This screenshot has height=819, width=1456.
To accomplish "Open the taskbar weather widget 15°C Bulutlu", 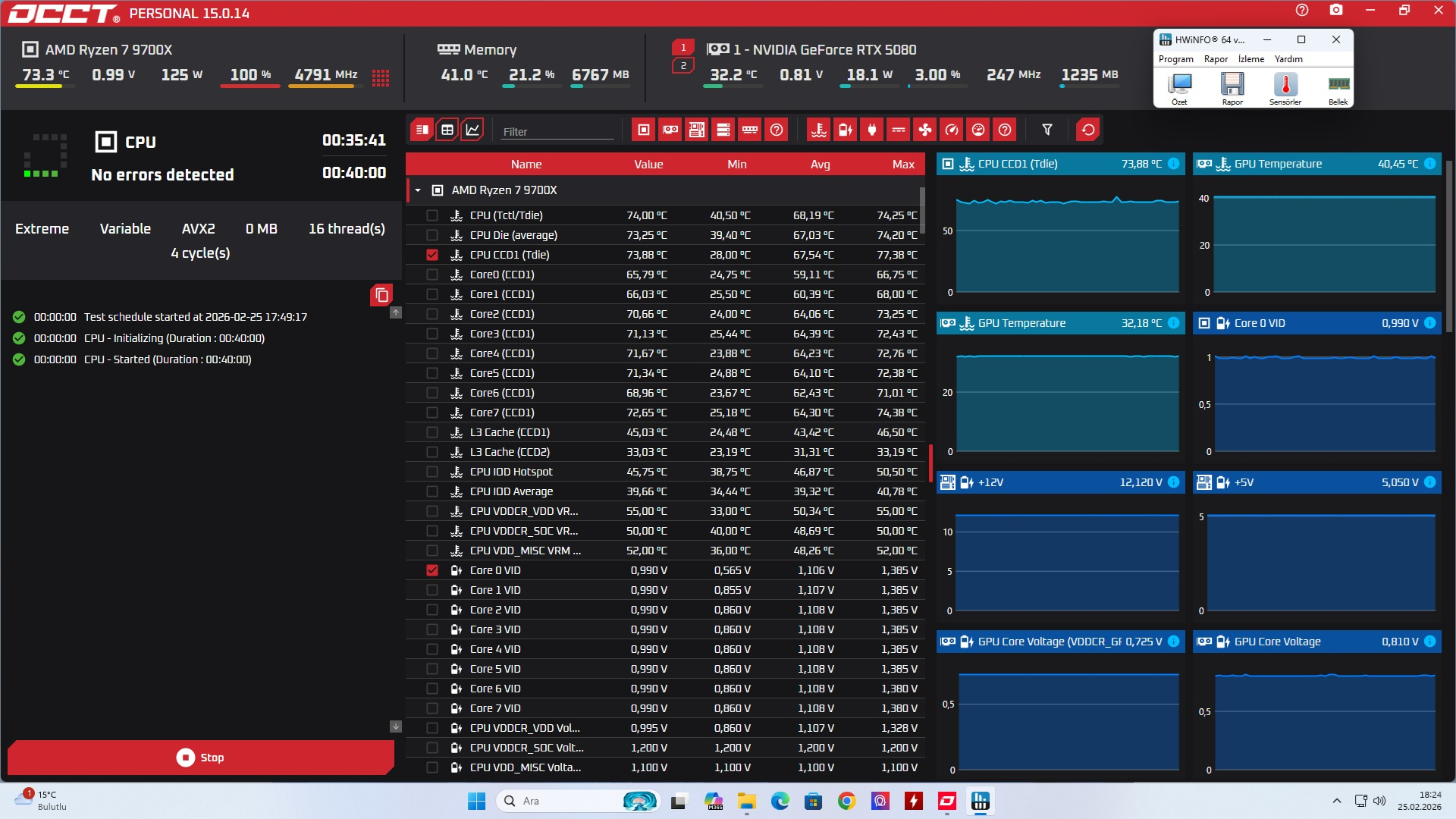I will 42,801.
